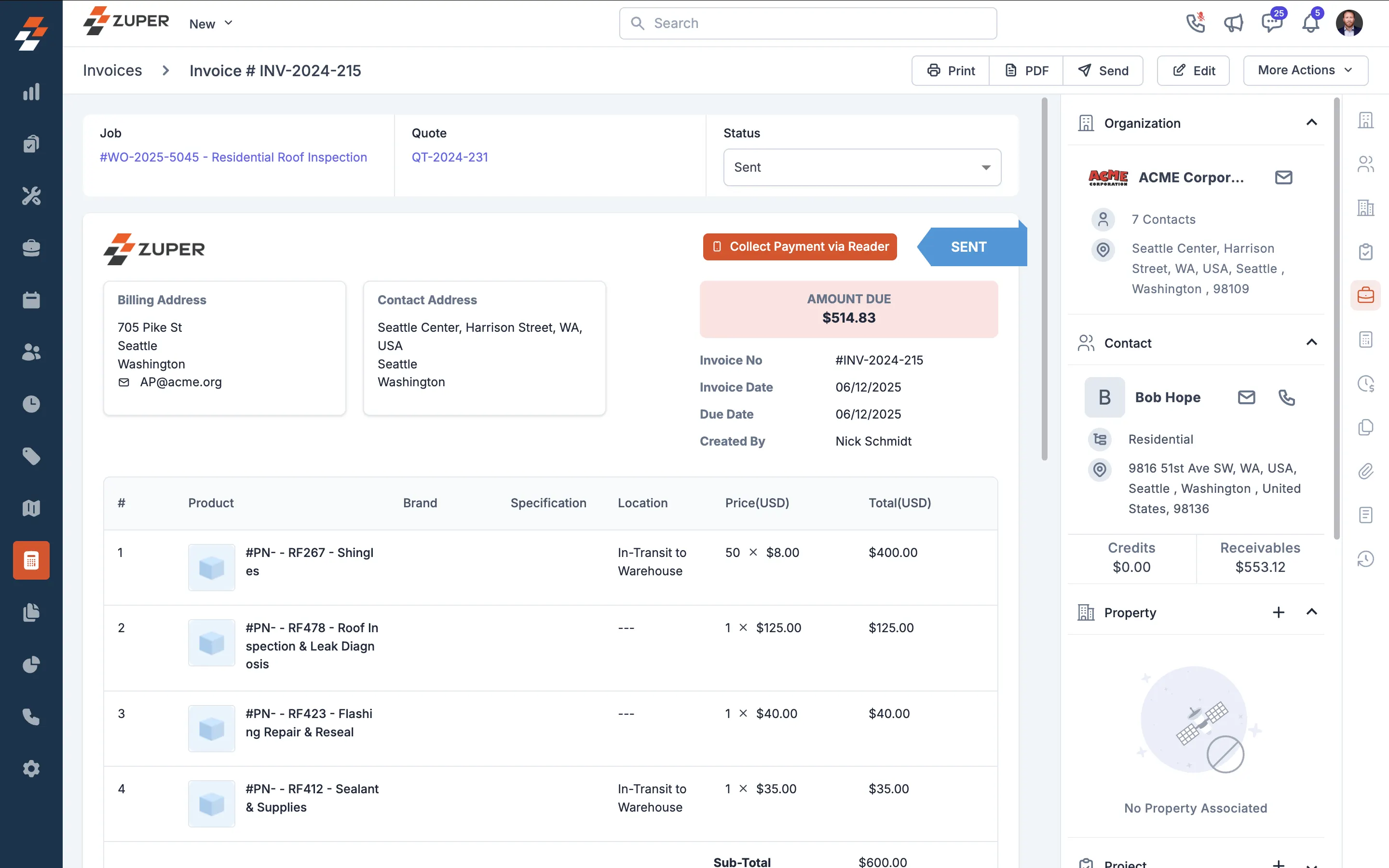Open the notifications bell
This screenshot has width=1389, height=868.
(1311, 24)
